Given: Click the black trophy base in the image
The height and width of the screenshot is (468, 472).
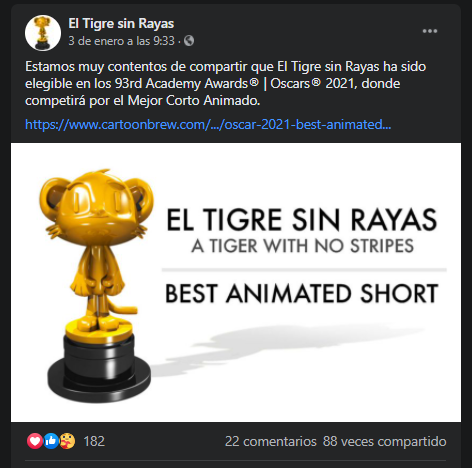Looking at the screenshot, I should click(99, 368).
